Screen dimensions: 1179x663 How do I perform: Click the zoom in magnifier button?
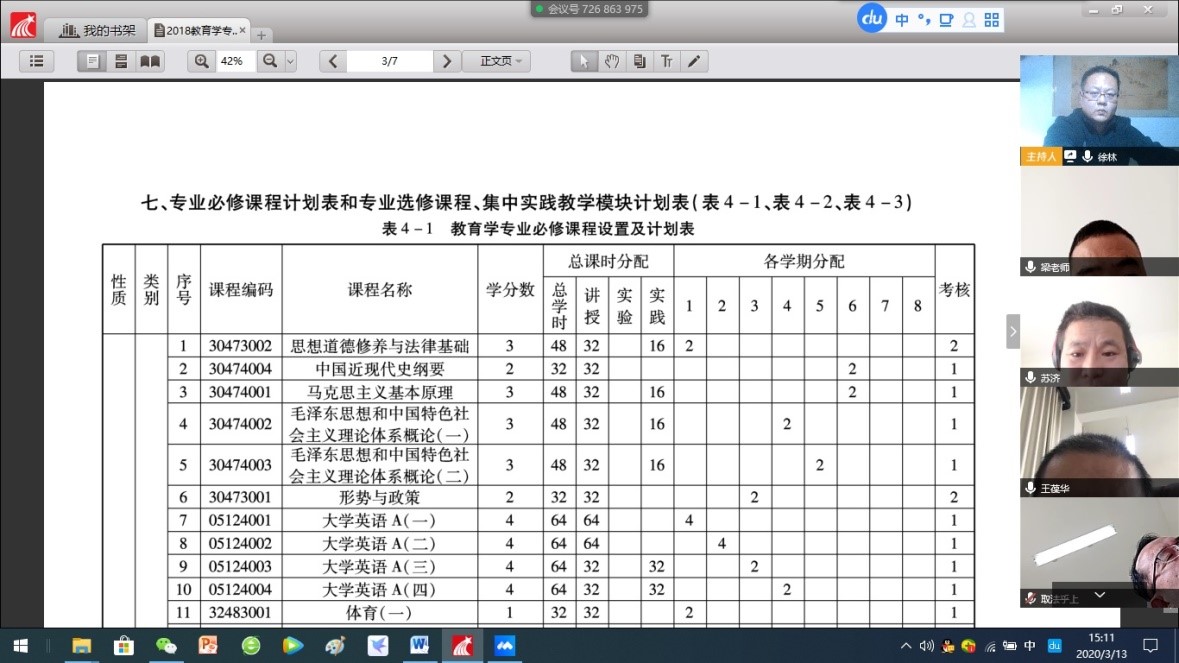pos(202,61)
